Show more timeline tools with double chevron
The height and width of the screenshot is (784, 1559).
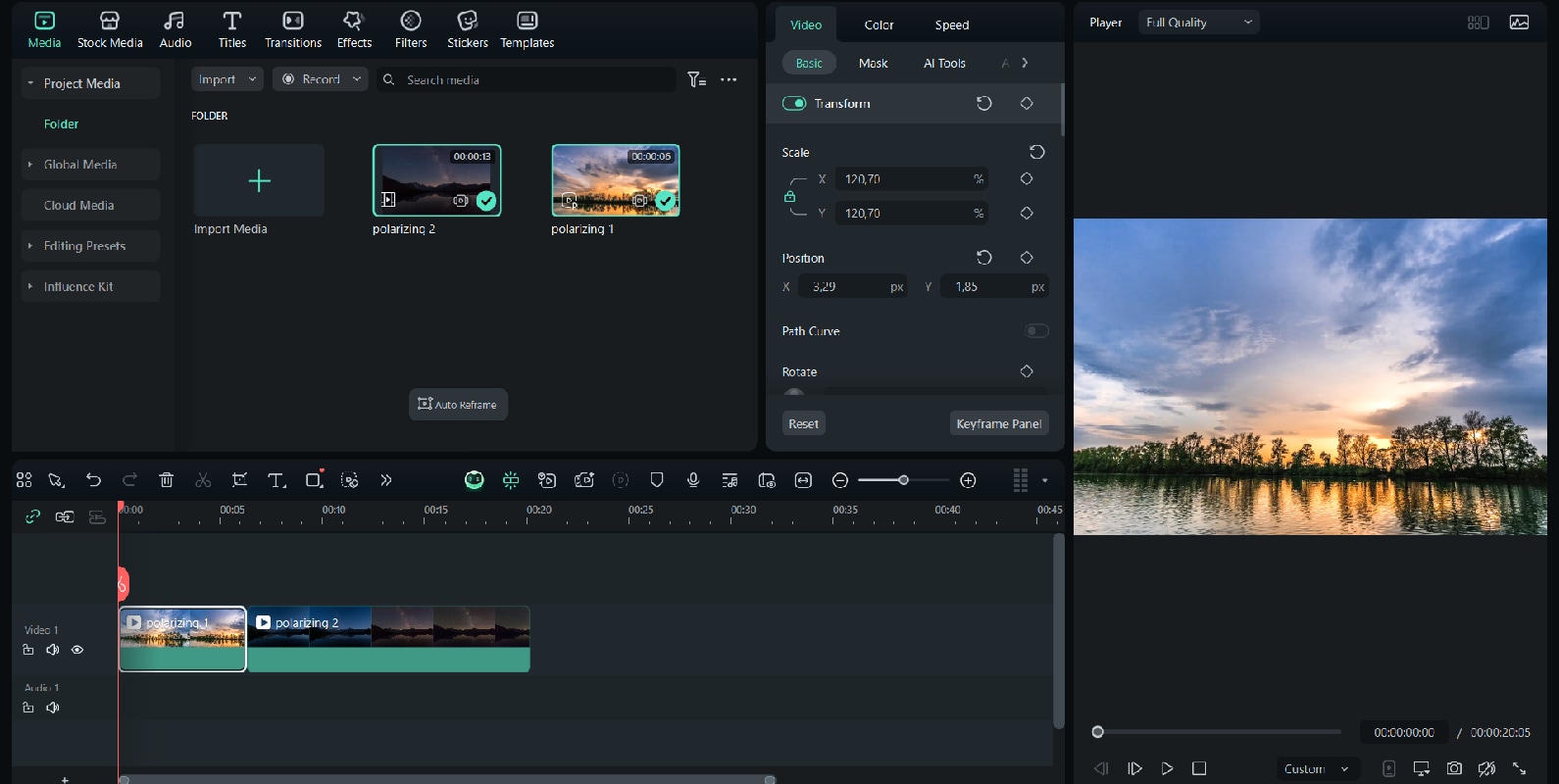(x=386, y=480)
